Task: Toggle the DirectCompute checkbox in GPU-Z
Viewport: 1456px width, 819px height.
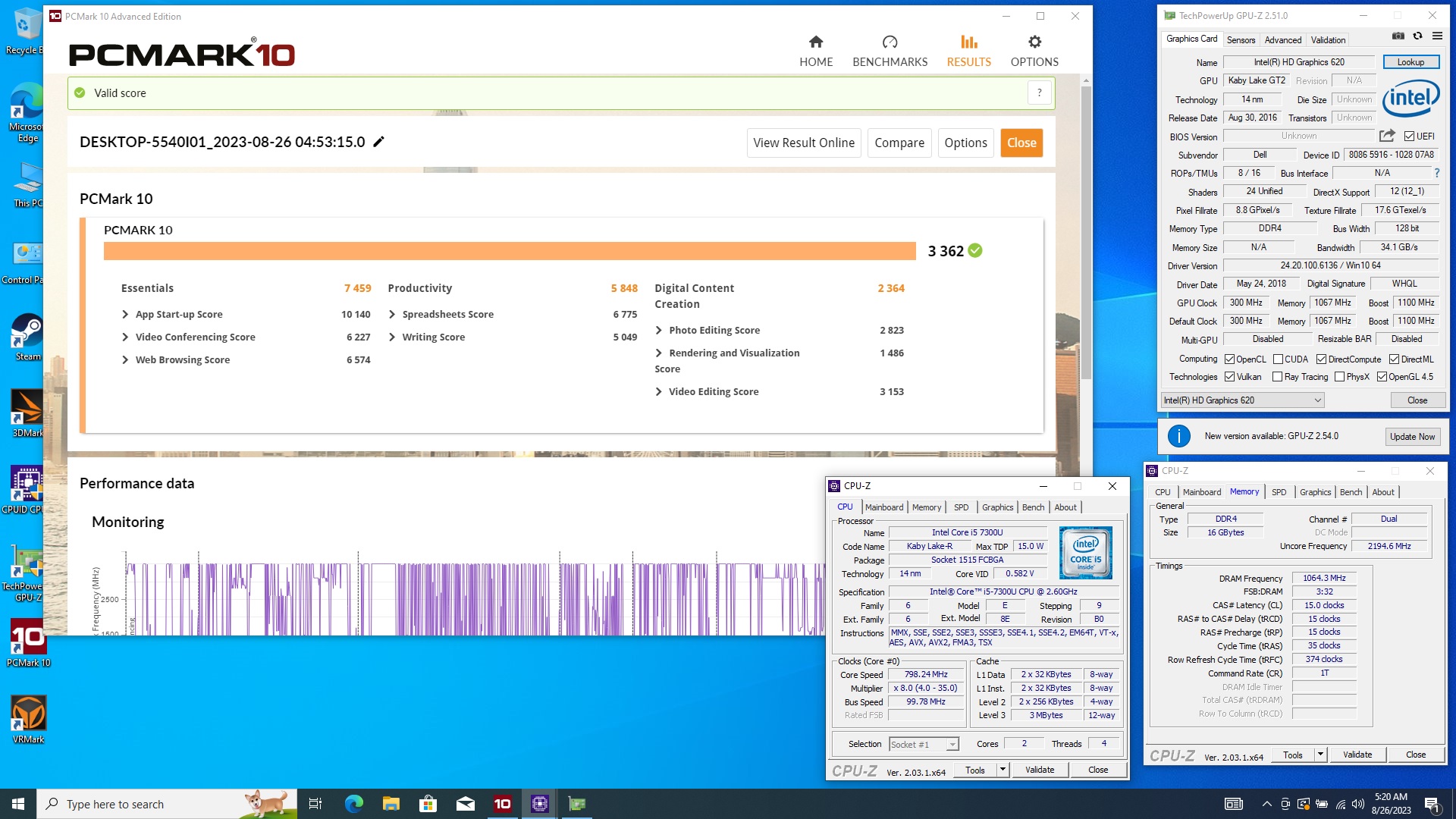Action: coord(1321,359)
